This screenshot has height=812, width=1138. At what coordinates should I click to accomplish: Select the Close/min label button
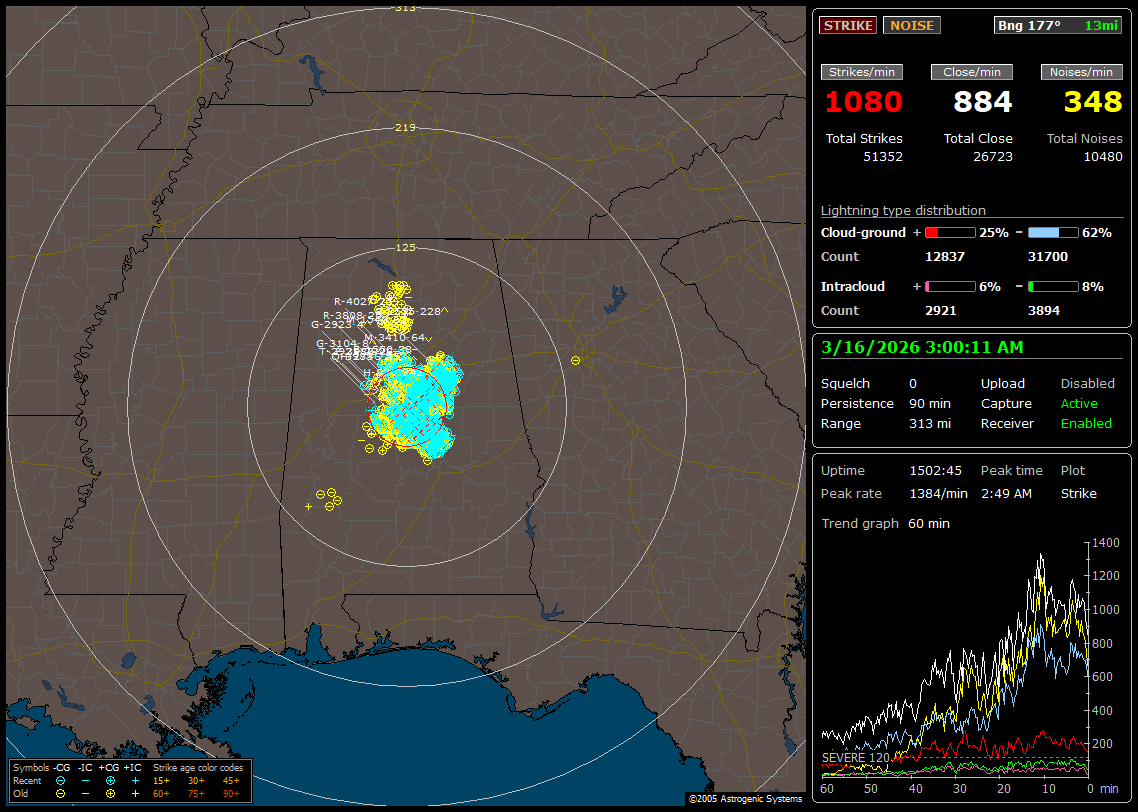click(972, 72)
